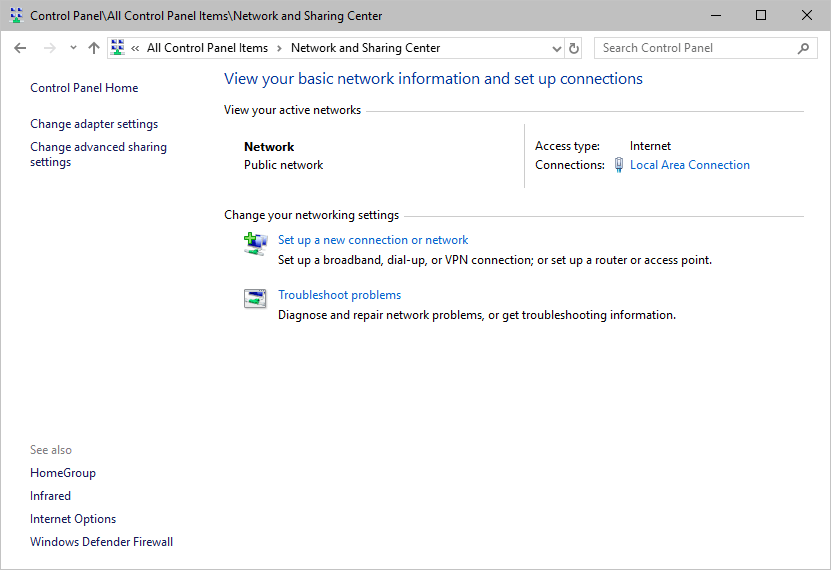Open Windows Defender Firewall
Image resolution: width=831 pixels, height=570 pixels.
click(x=101, y=542)
